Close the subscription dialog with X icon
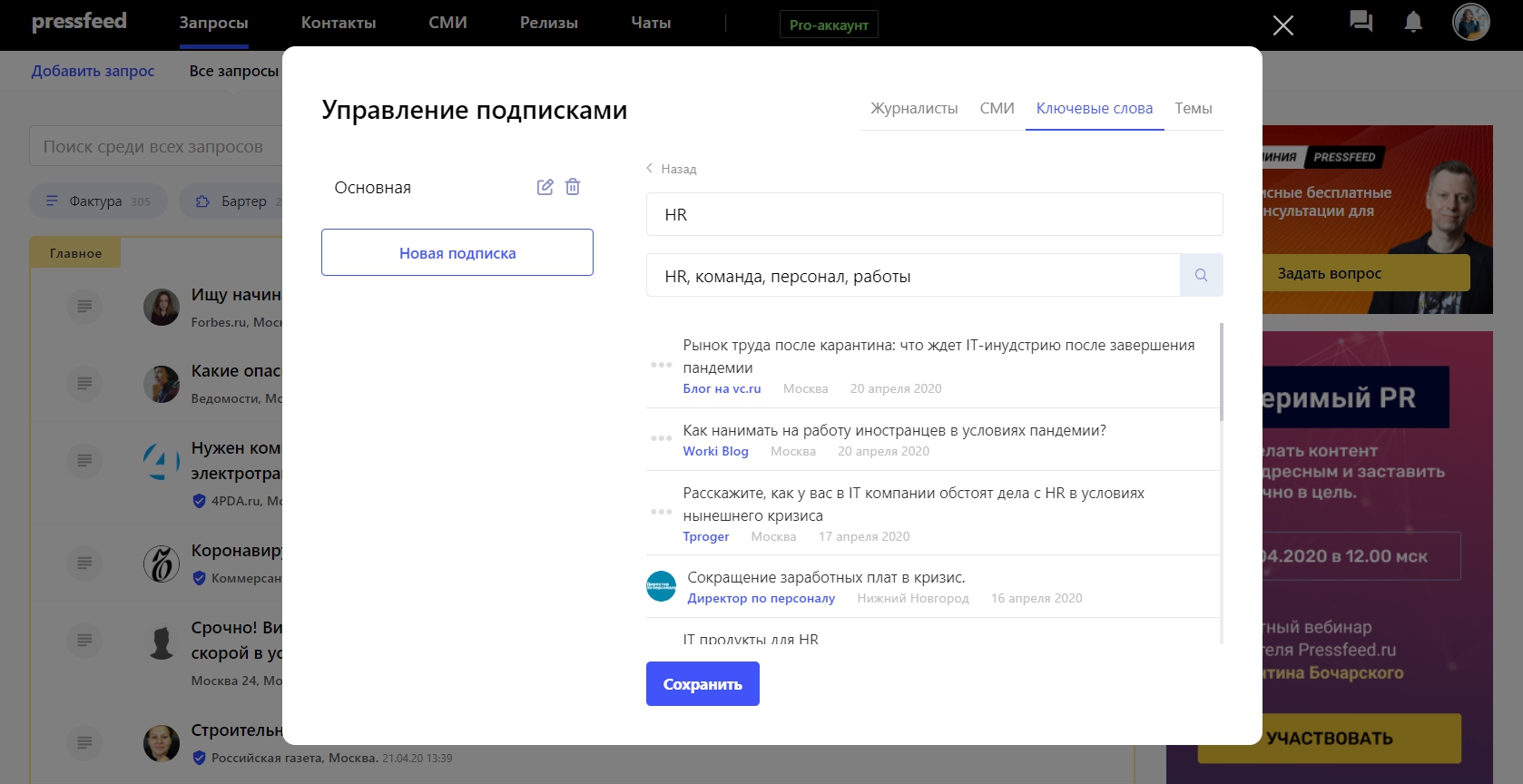Viewport: 1523px width, 784px height. point(1282,25)
